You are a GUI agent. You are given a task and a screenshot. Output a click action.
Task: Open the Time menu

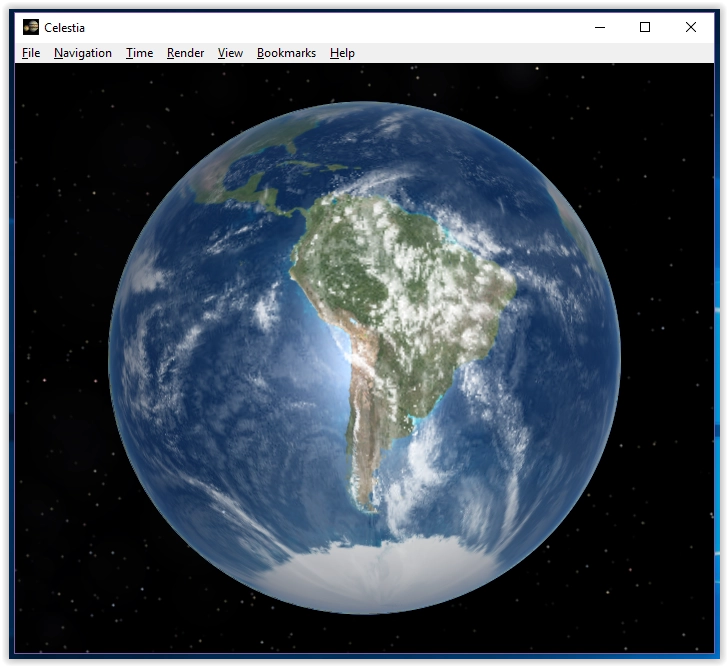point(139,53)
